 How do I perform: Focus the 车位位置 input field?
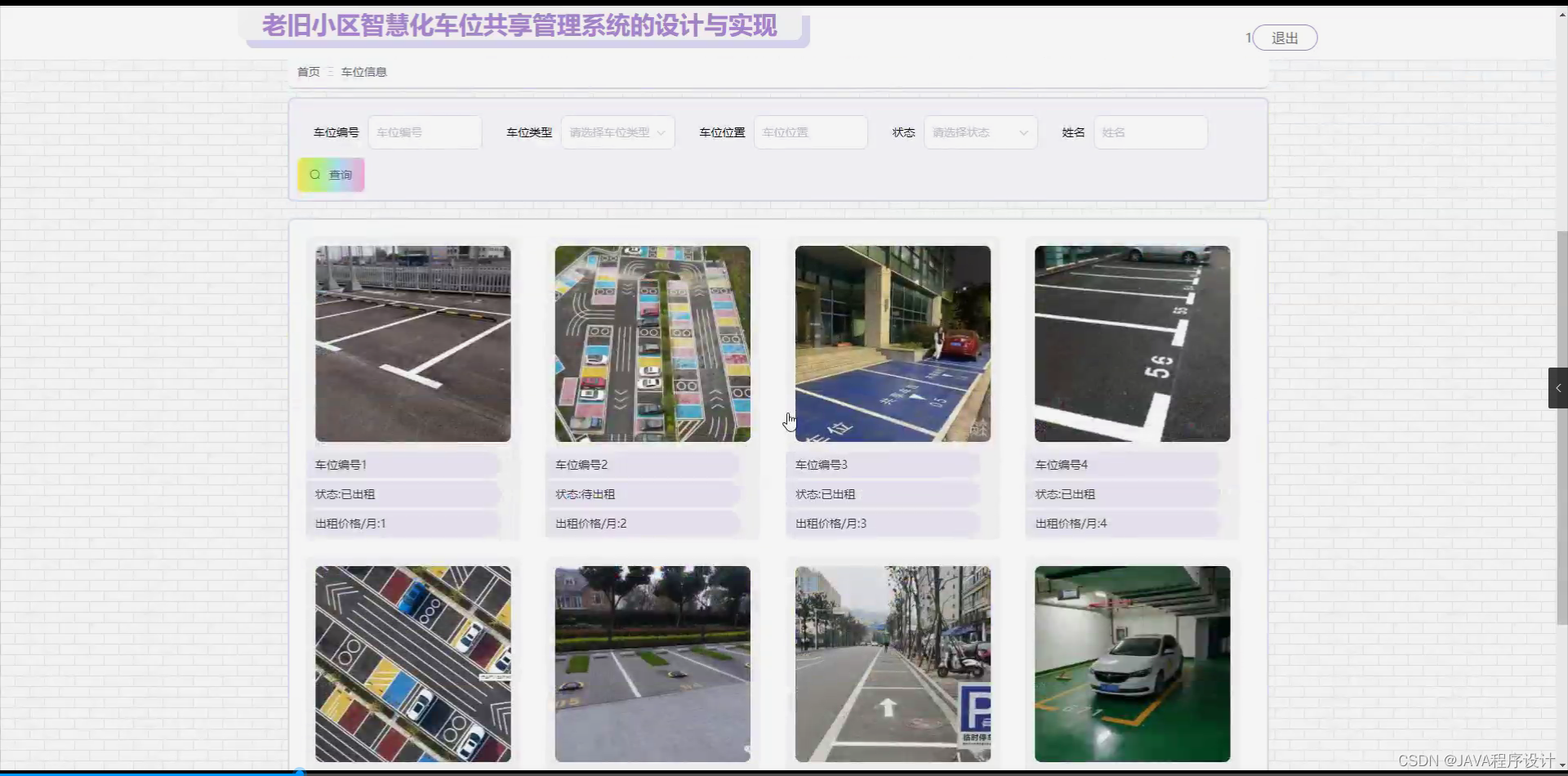tap(810, 132)
